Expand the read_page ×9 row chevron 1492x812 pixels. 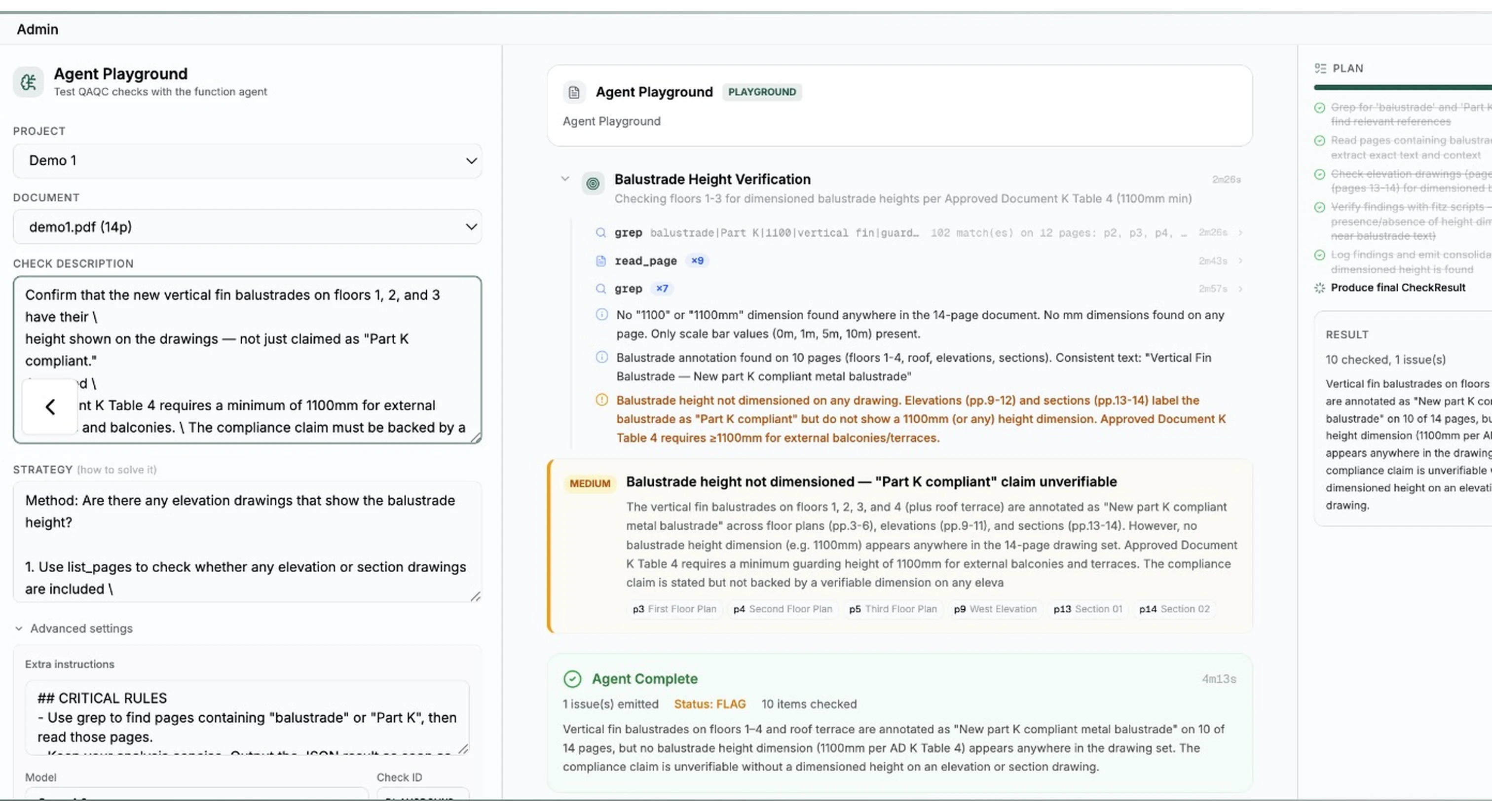pos(1240,260)
